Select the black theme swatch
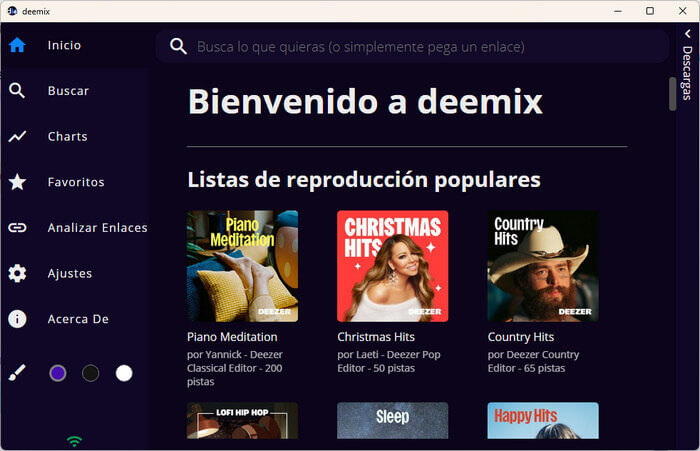Viewport: 700px width, 451px height. [x=91, y=373]
